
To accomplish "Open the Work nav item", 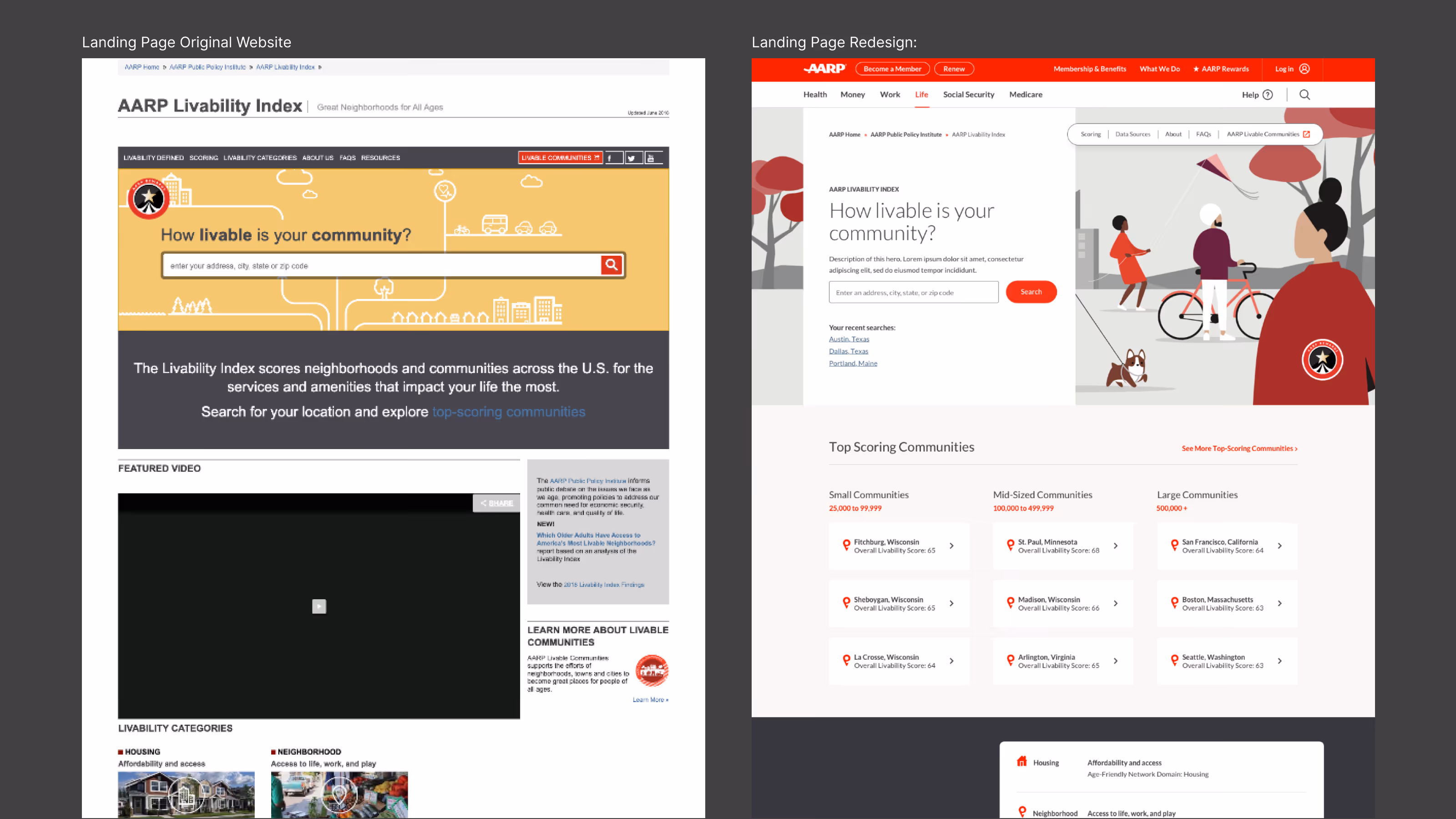I will click(x=890, y=94).
